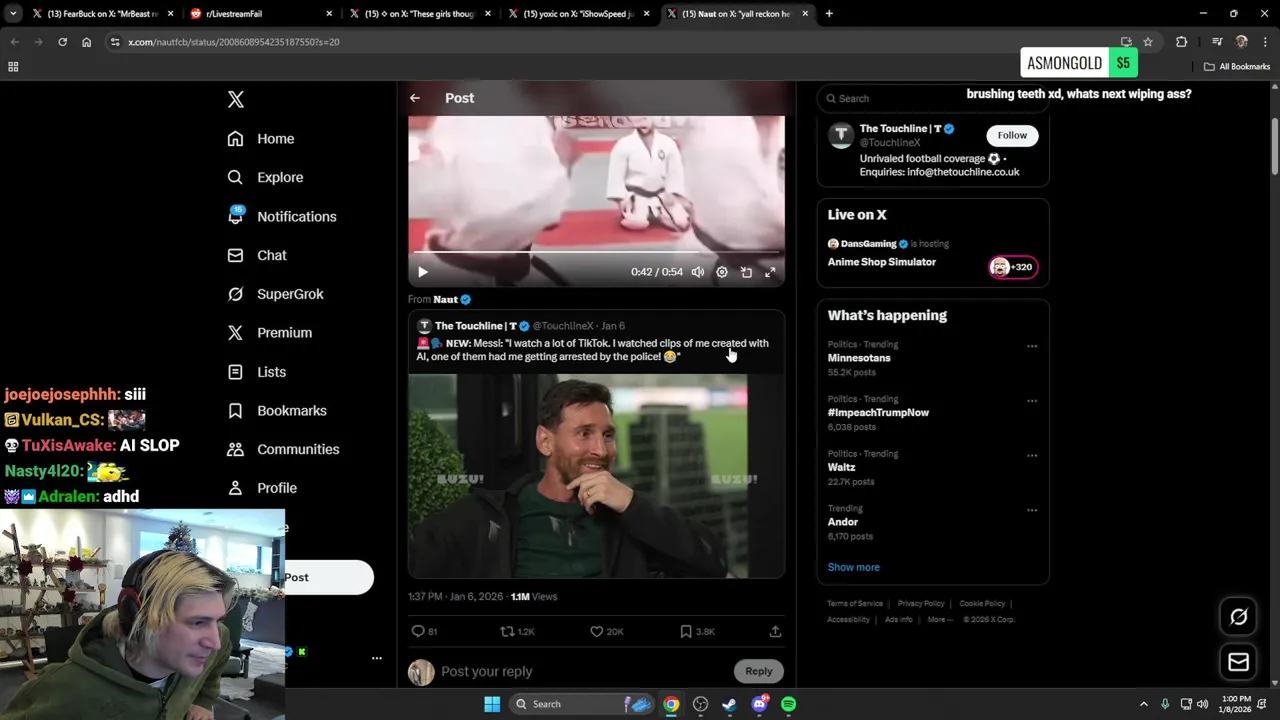Open more options for Andor trend
This screenshot has width=1280, height=720.
tap(1032, 510)
